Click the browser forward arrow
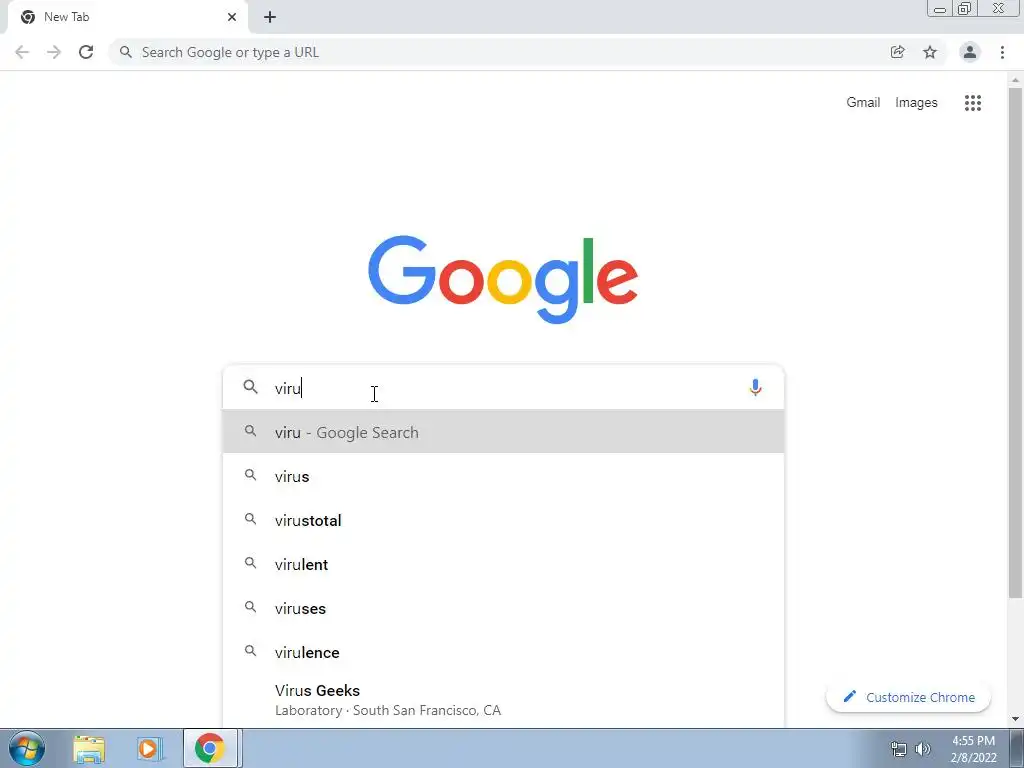Viewport: 1024px width, 768px height. point(54,52)
